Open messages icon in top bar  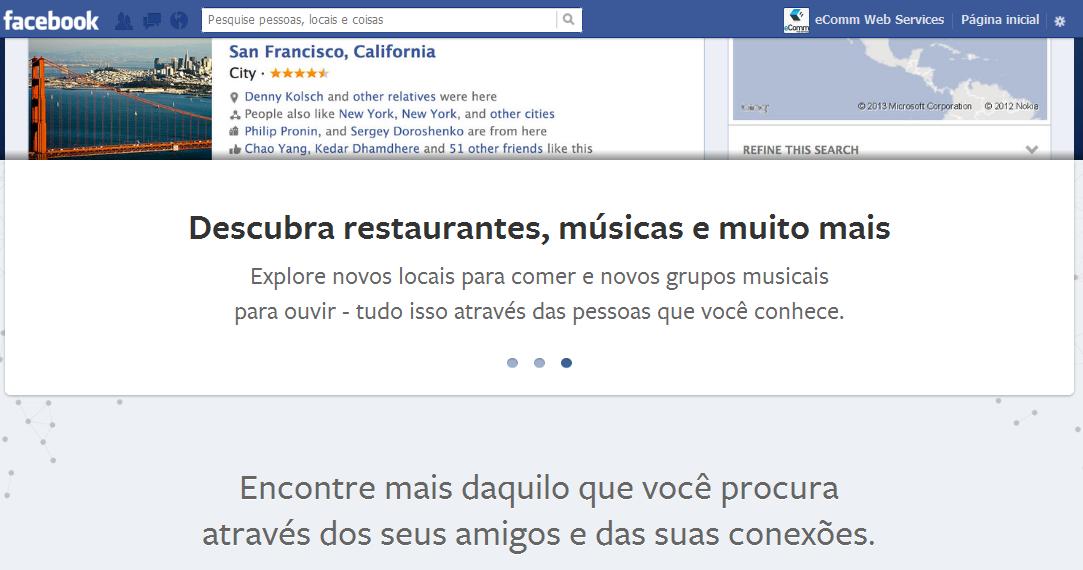pyautogui.click(x=152, y=21)
